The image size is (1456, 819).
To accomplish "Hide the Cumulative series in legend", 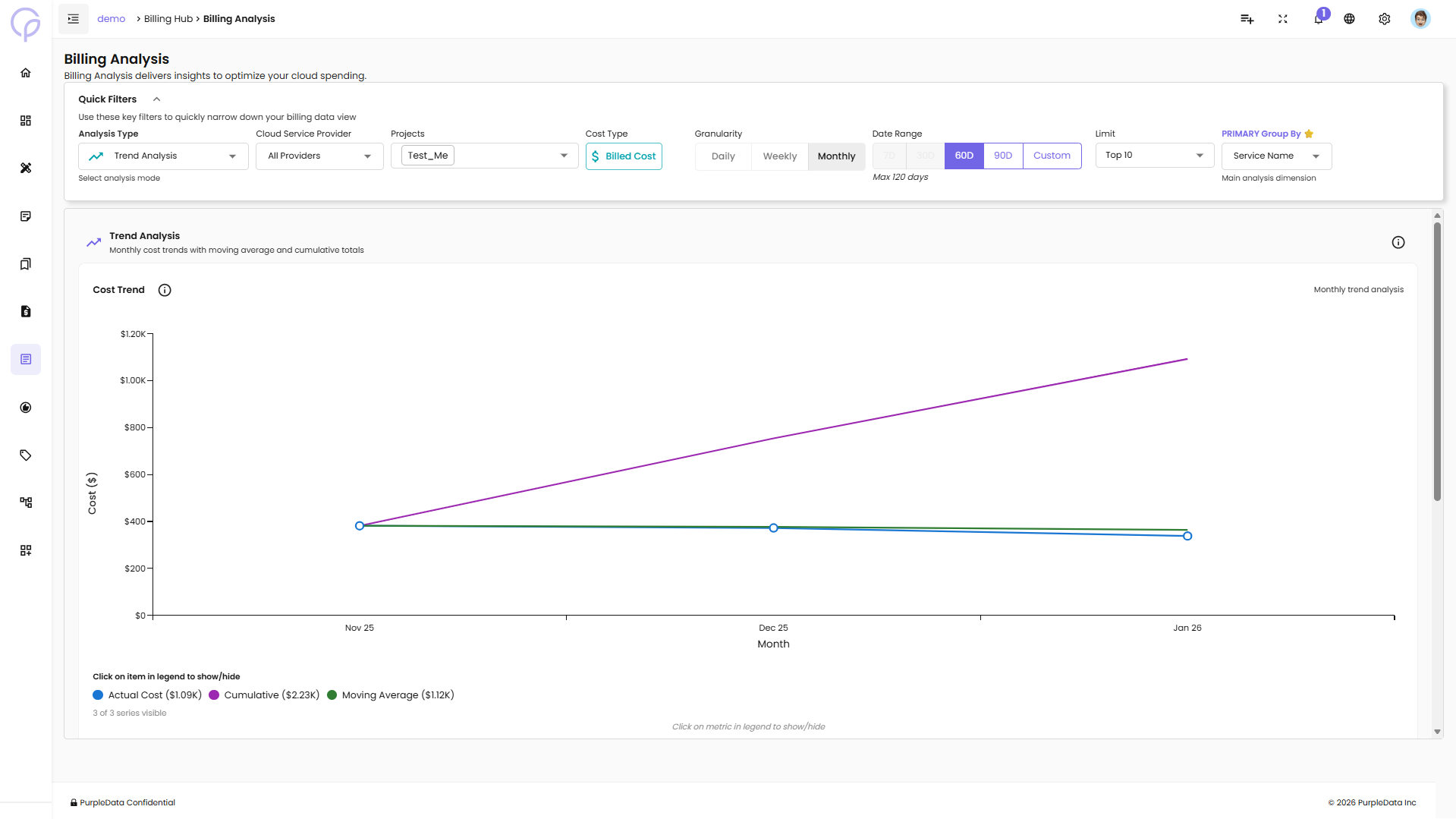I will tap(264, 695).
